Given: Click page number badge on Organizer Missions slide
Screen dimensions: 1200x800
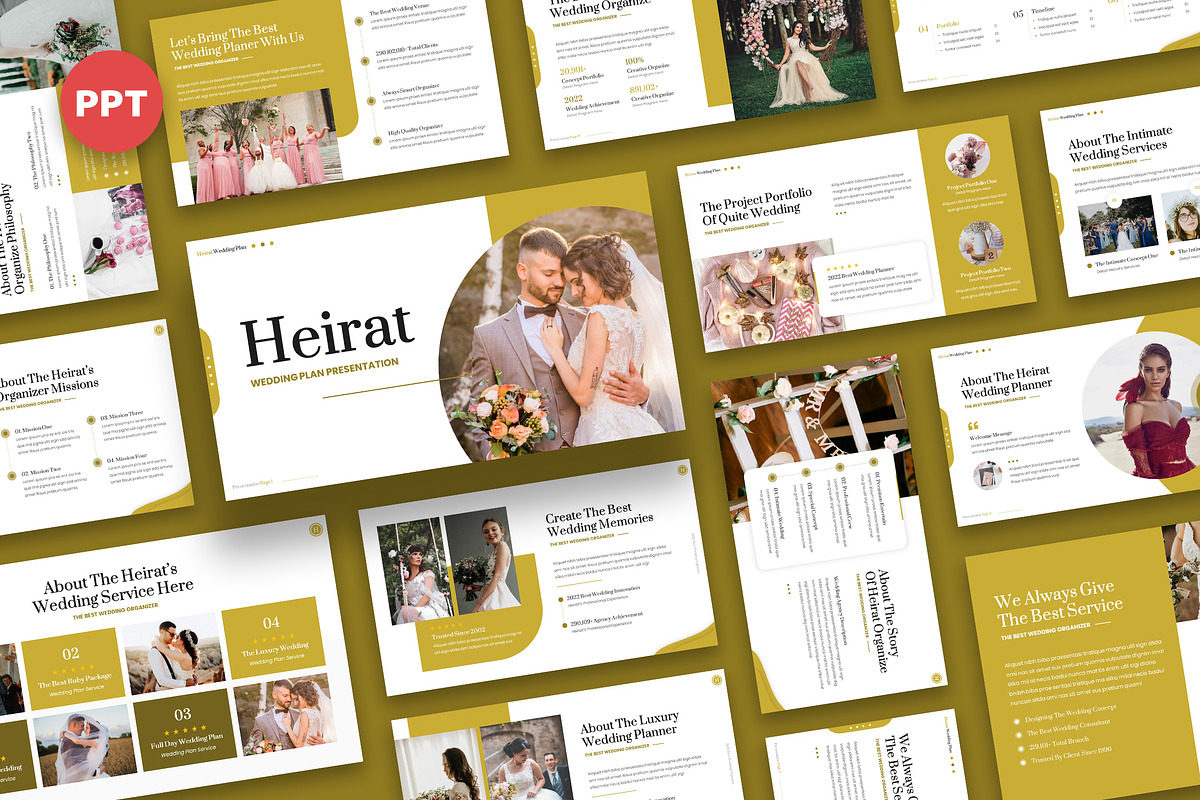Looking at the screenshot, I should coord(157,328).
